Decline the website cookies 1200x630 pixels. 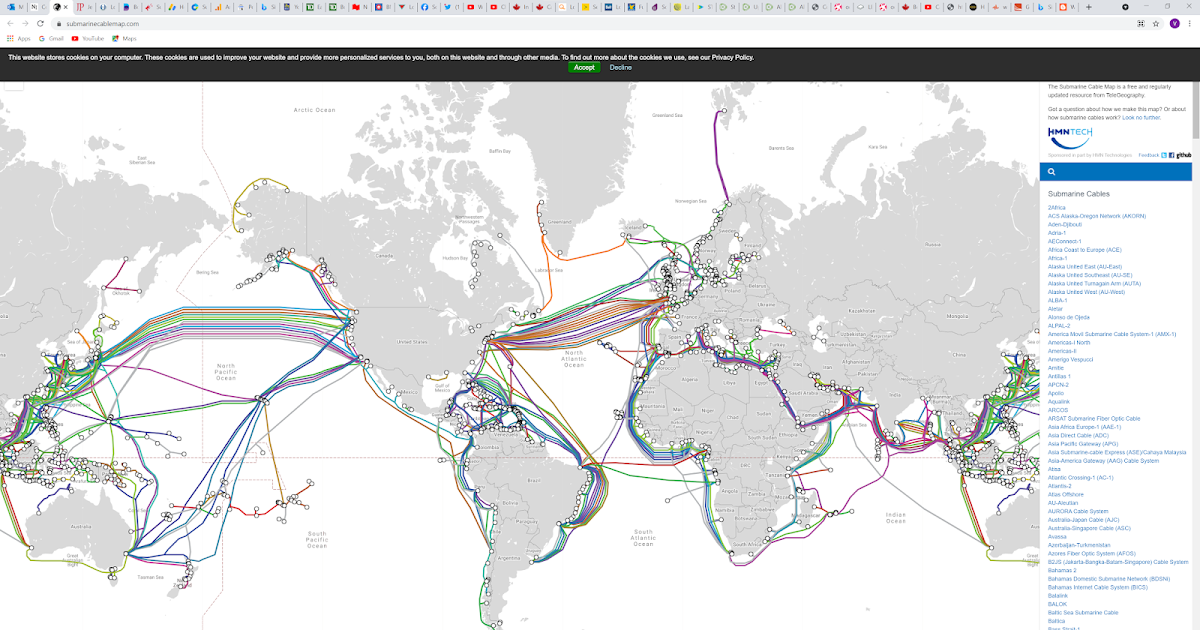pyautogui.click(x=620, y=68)
